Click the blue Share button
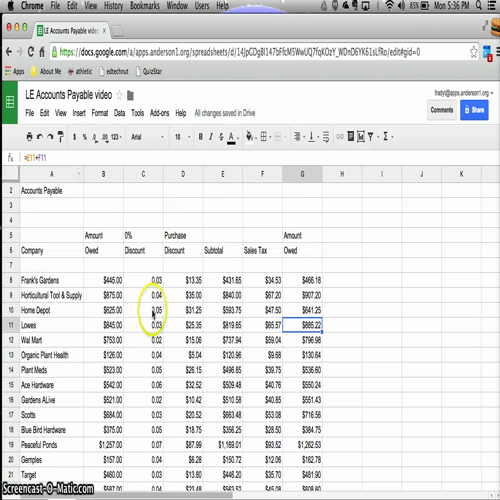Image resolution: width=500 pixels, height=500 pixels. click(474, 110)
